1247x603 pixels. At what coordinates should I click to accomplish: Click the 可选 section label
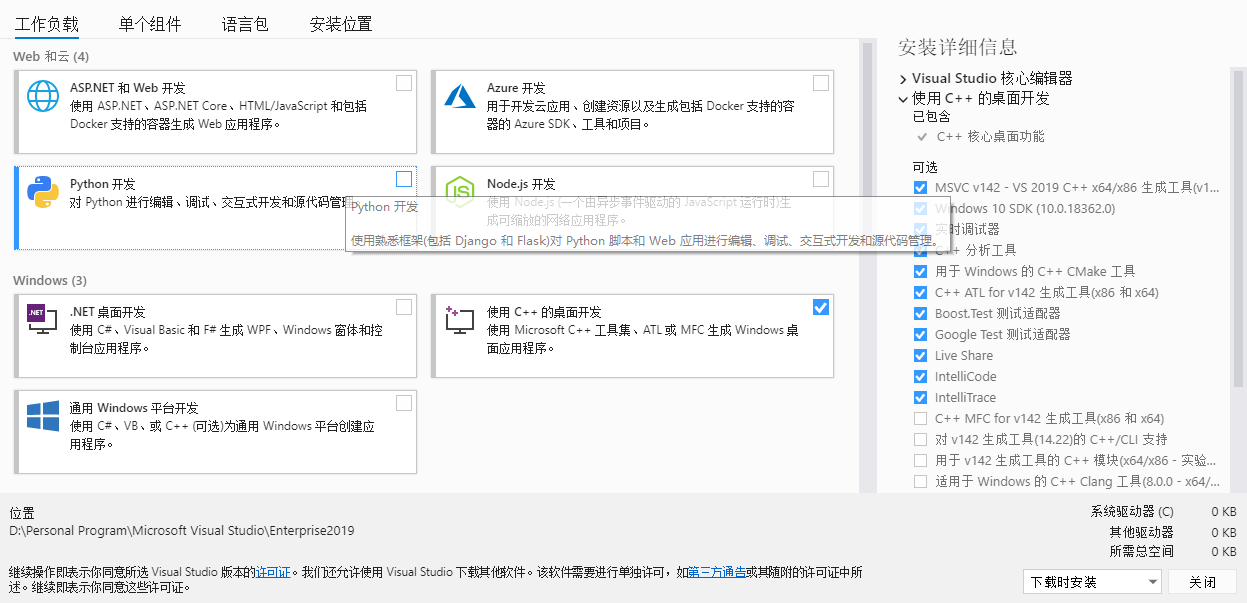924,167
